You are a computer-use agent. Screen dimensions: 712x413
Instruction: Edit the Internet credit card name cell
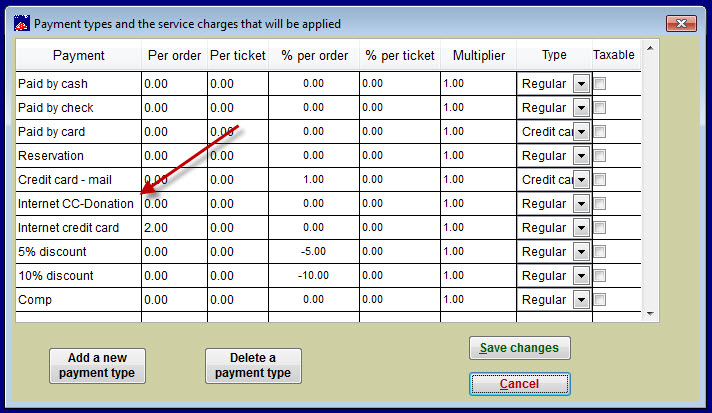[79, 228]
